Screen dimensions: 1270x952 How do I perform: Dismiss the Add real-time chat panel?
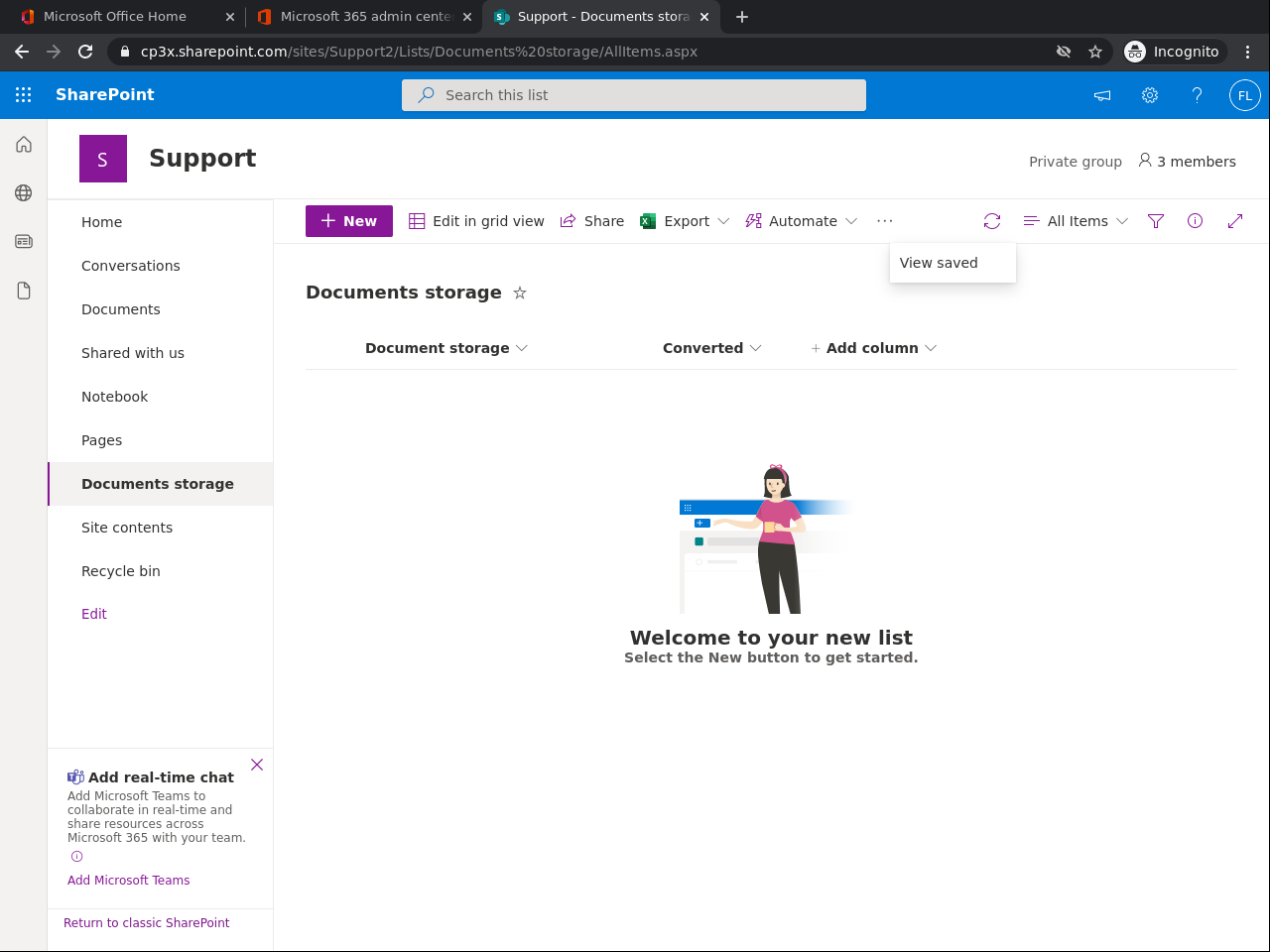257,765
